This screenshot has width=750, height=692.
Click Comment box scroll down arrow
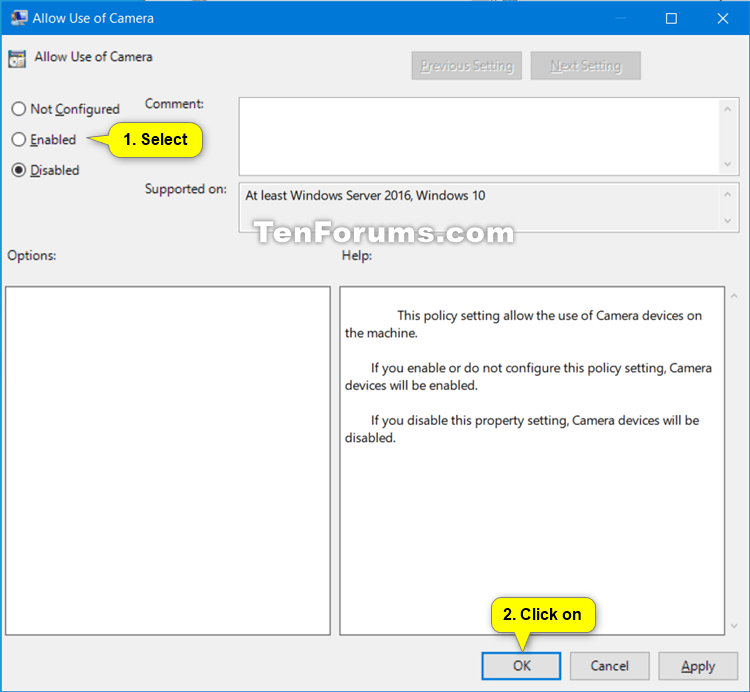[728, 164]
